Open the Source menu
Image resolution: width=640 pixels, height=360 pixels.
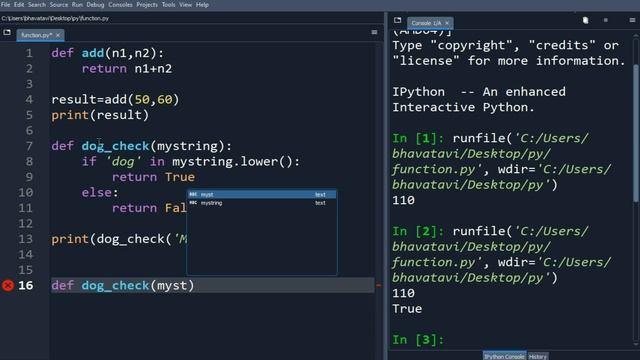click(x=59, y=4)
